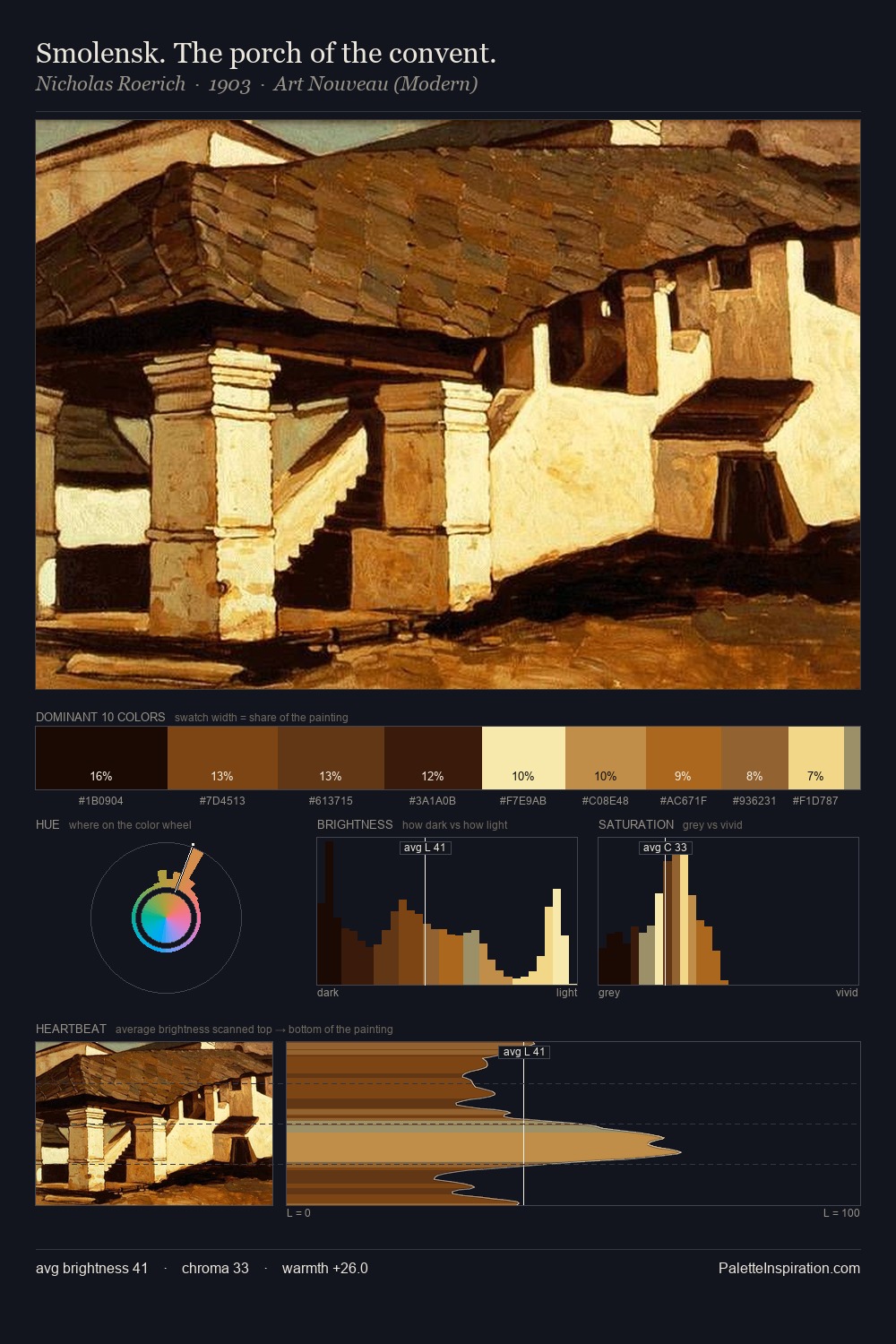Select the #C08E48 10% swatch
The height and width of the screenshot is (1344, 896).
606,758
